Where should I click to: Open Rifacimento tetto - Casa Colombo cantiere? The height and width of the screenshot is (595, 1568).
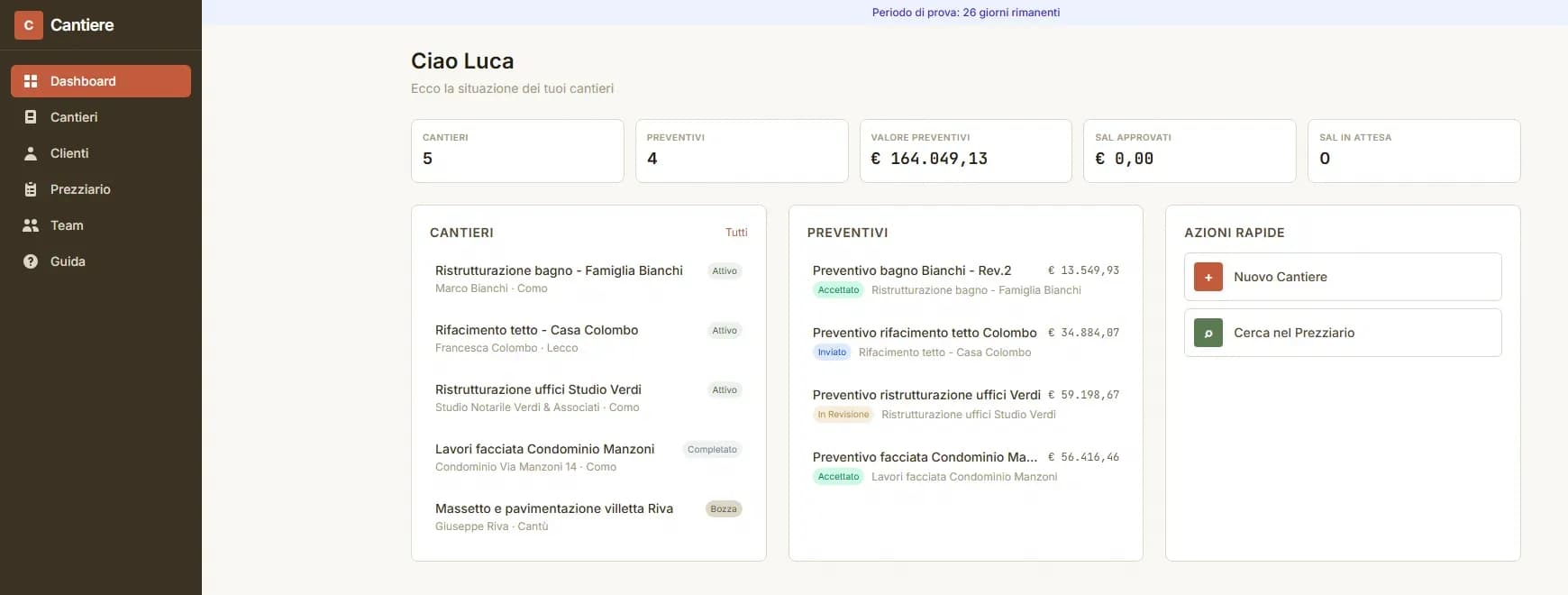(x=588, y=338)
